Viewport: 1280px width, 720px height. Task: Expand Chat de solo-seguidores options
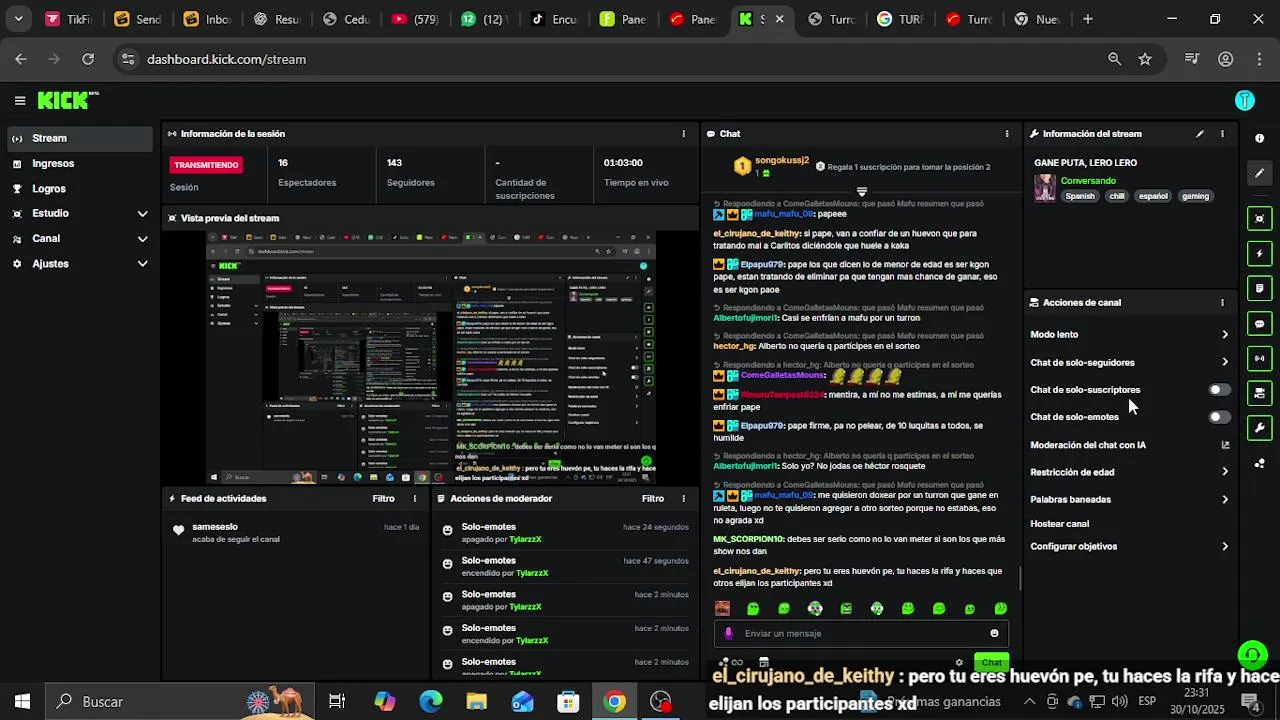[1225, 362]
